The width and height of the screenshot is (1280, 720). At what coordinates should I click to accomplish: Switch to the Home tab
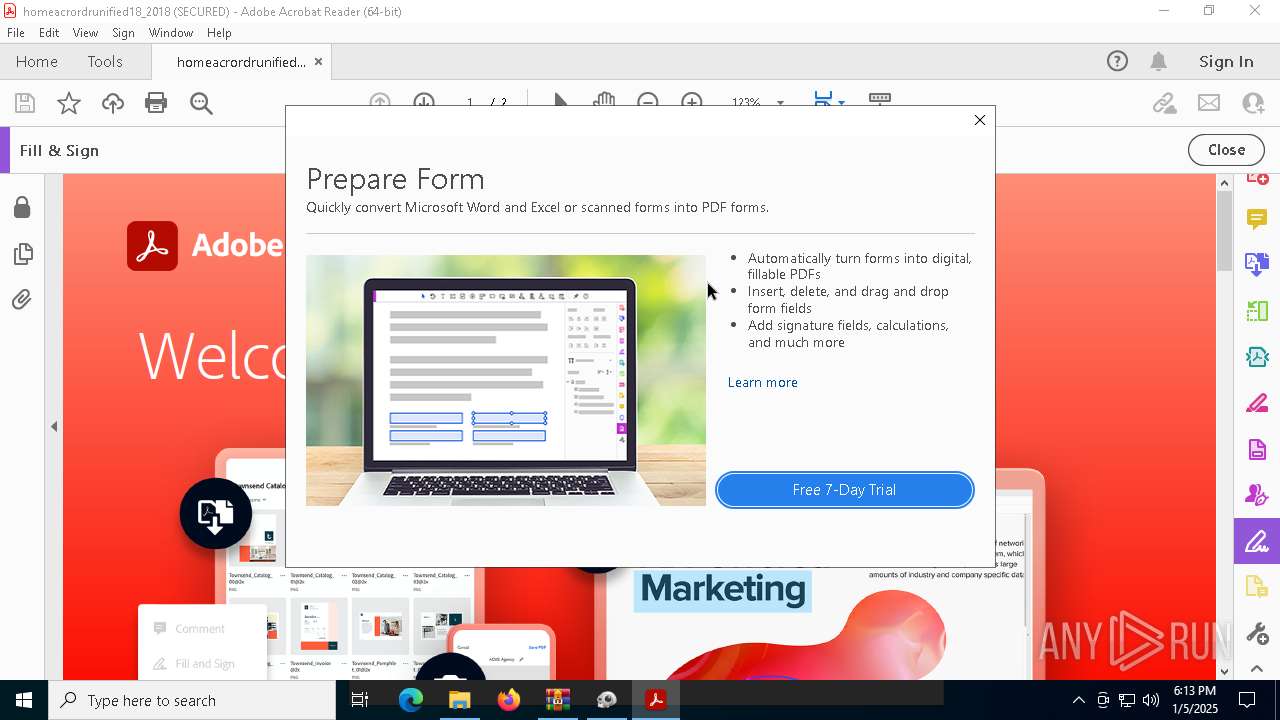(x=37, y=62)
